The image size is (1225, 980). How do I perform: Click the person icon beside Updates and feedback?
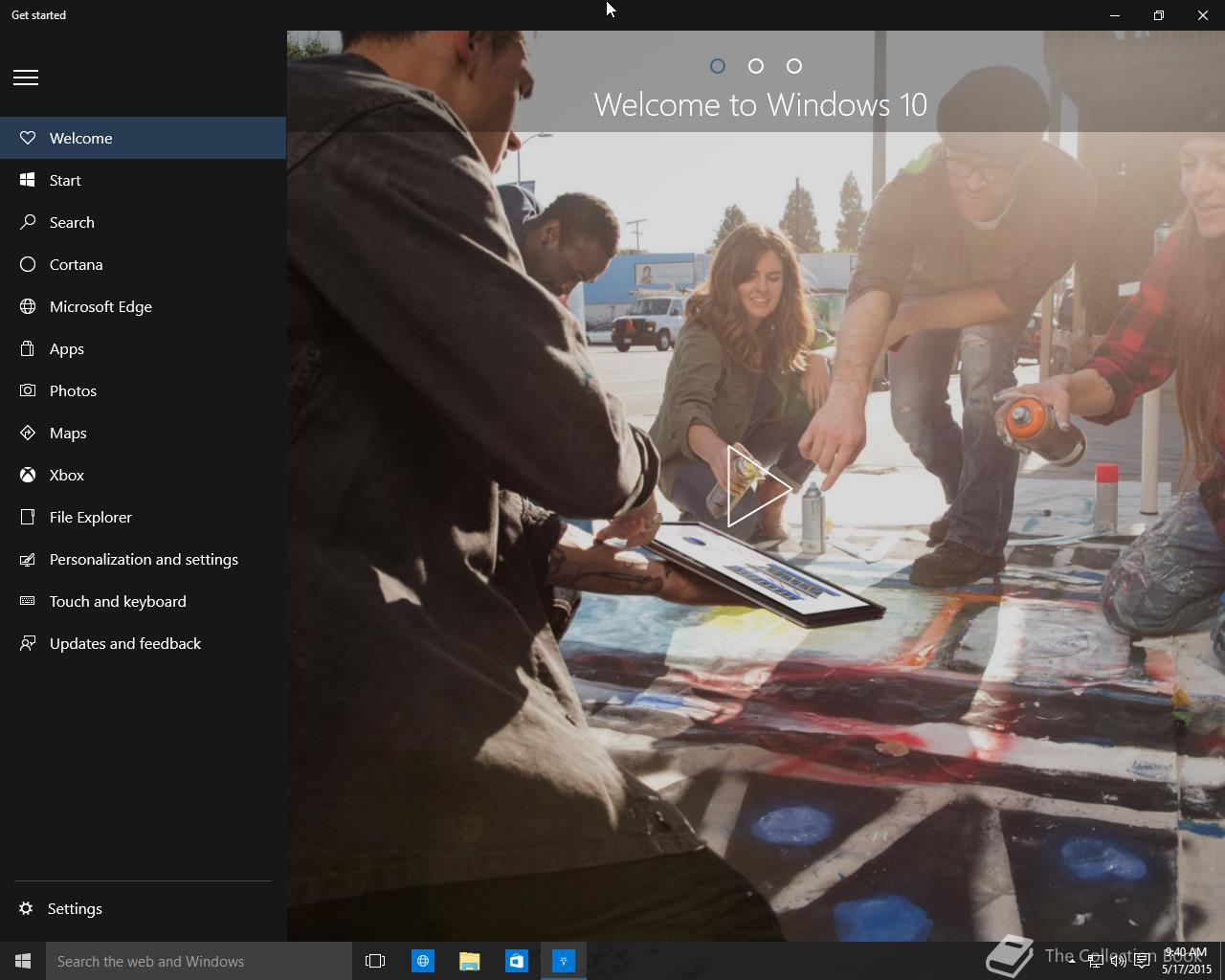(28, 643)
